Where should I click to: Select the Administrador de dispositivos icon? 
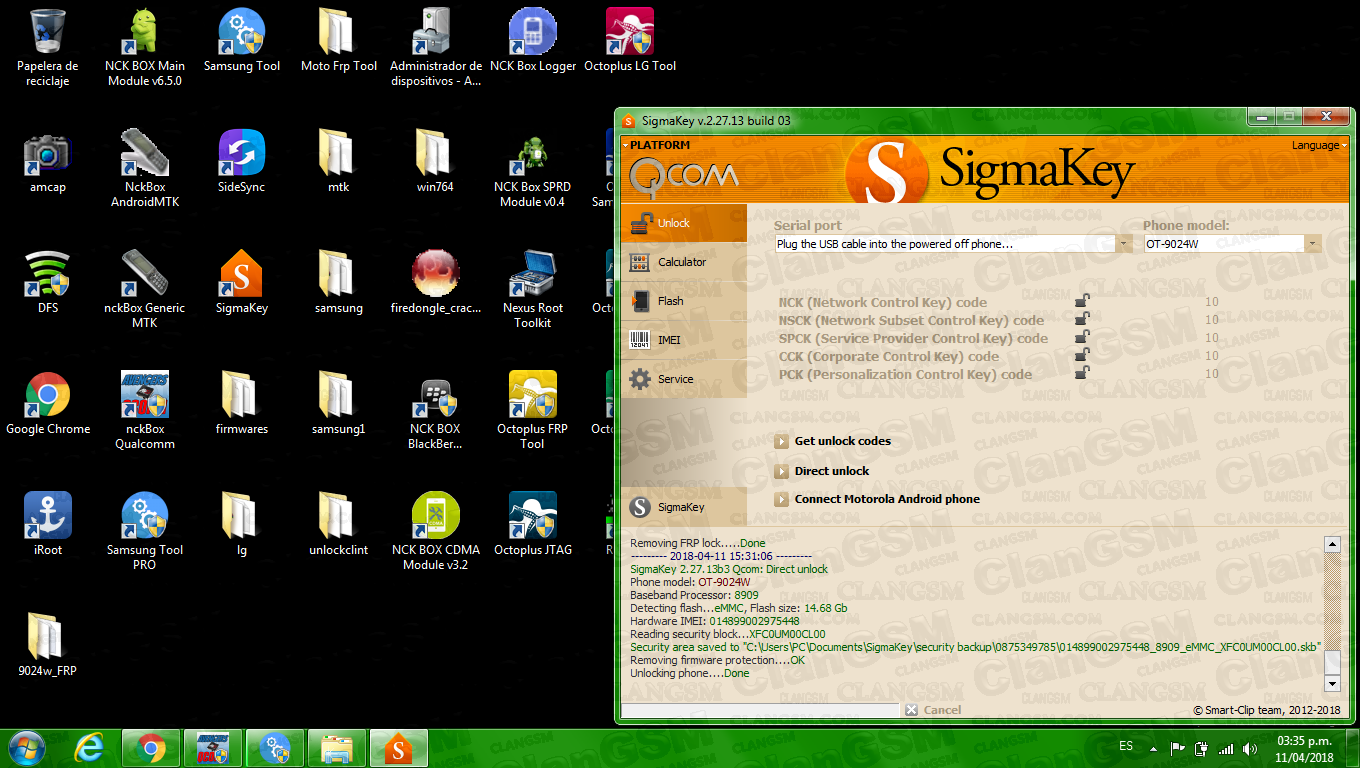436,48
